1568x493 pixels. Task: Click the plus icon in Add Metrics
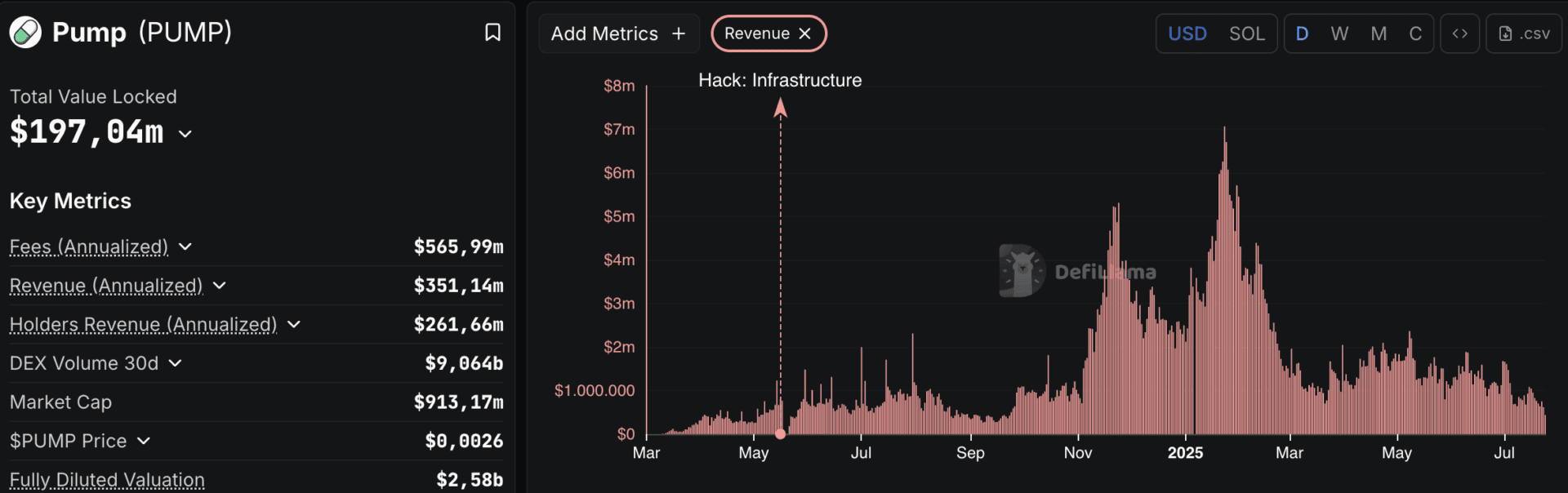[x=679, y=33]
